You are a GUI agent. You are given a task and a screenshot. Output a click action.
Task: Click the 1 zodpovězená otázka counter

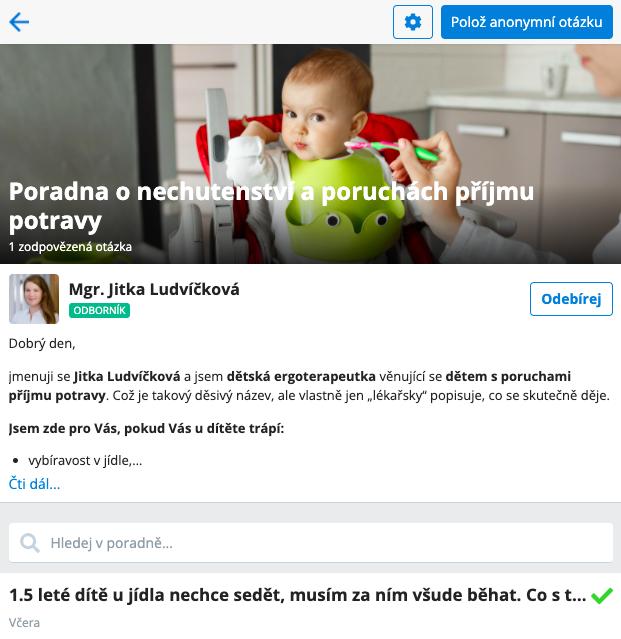coord(70,247)
